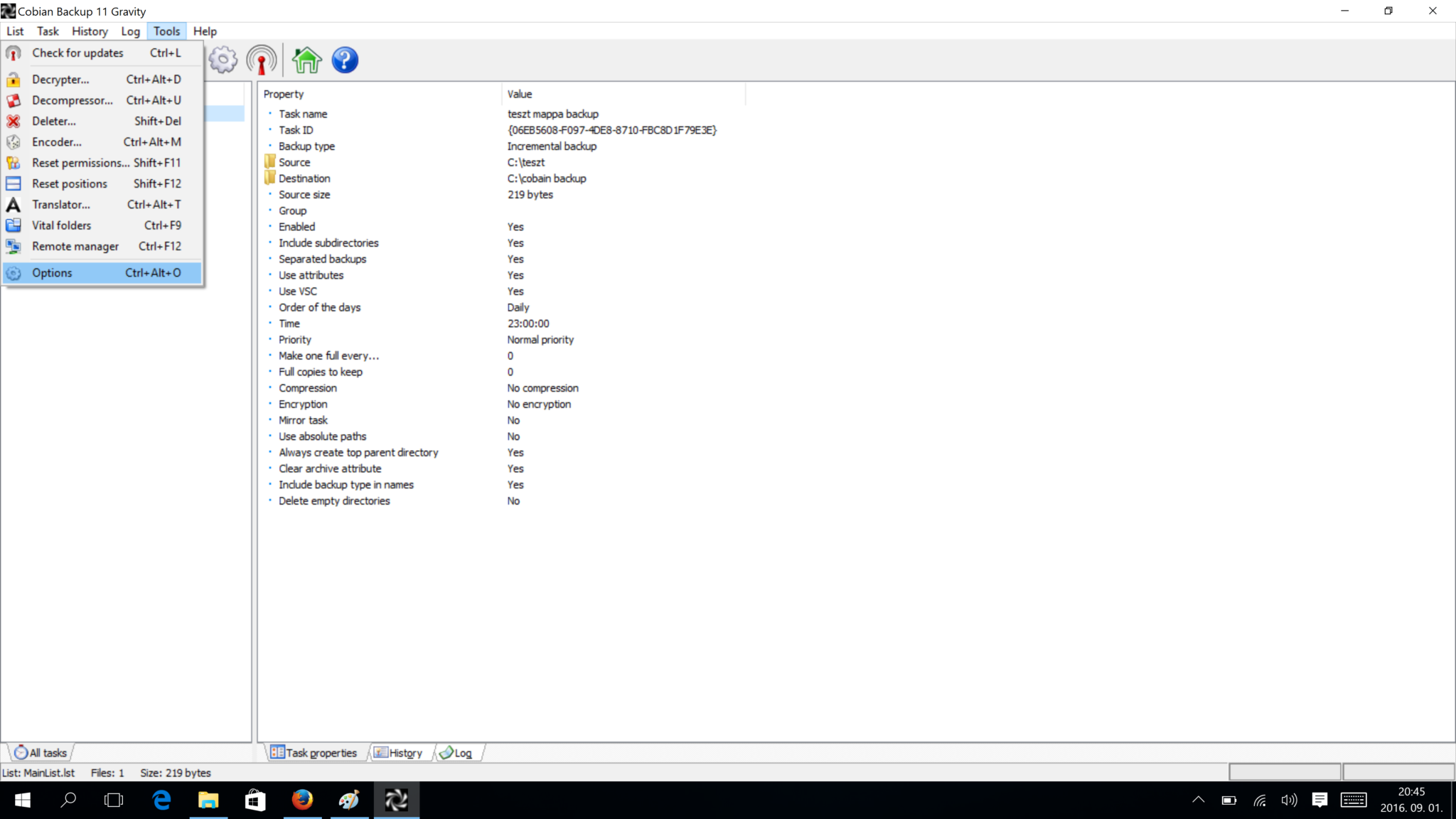The width and height of the screenshot is (1456, 819).
Task: Open the Log tab
Action: (459, 752)
